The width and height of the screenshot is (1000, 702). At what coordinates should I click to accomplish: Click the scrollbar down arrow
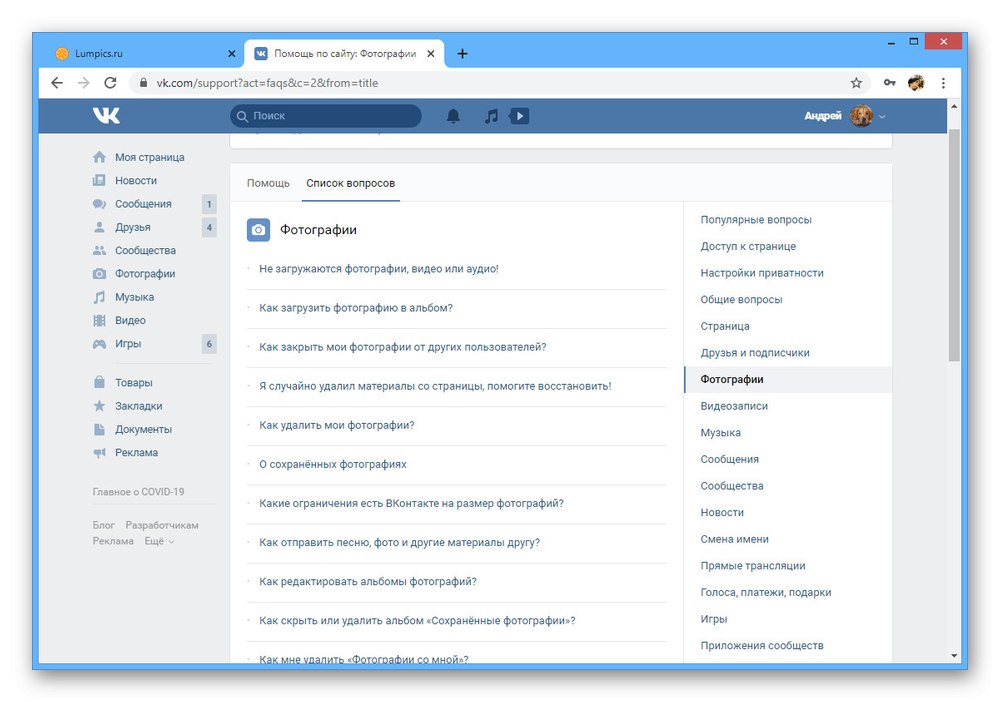(x=954, y=655)
